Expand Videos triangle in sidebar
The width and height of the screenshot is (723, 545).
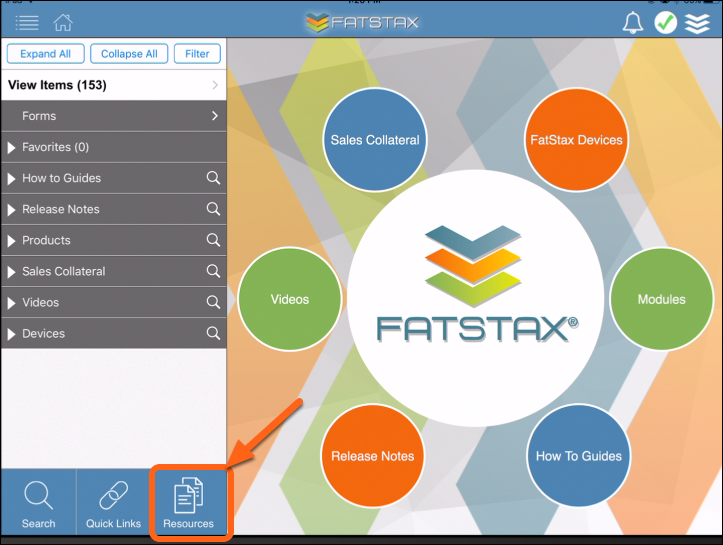[12, 303]
